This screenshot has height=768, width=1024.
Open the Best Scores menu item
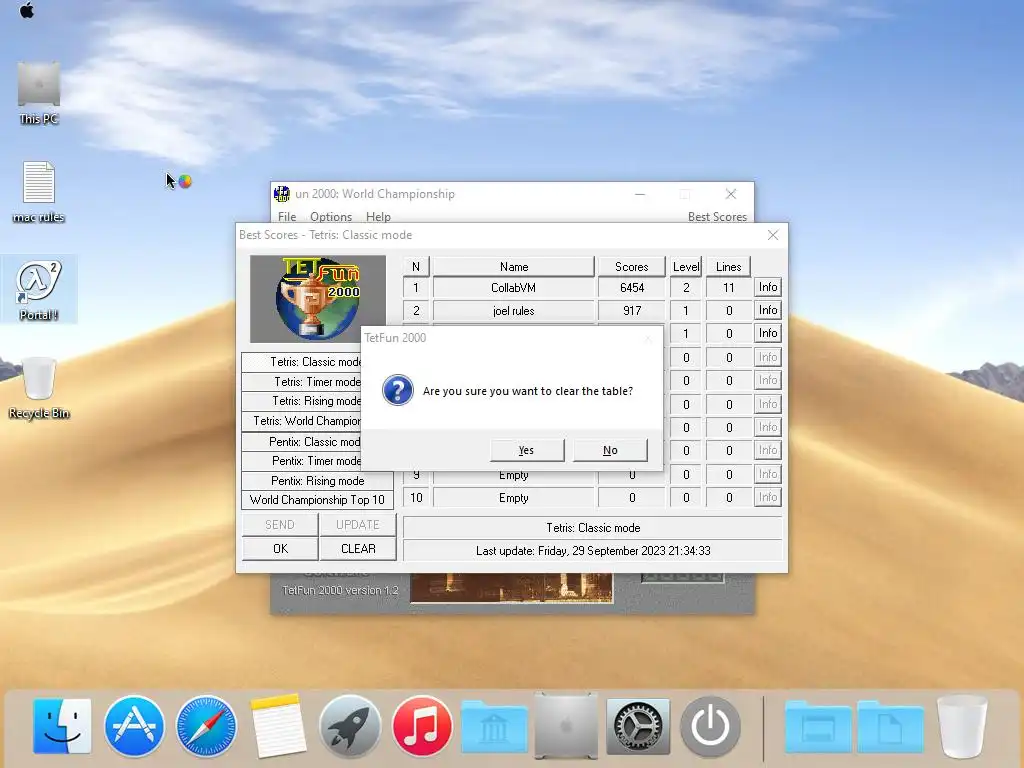[717, 217]
